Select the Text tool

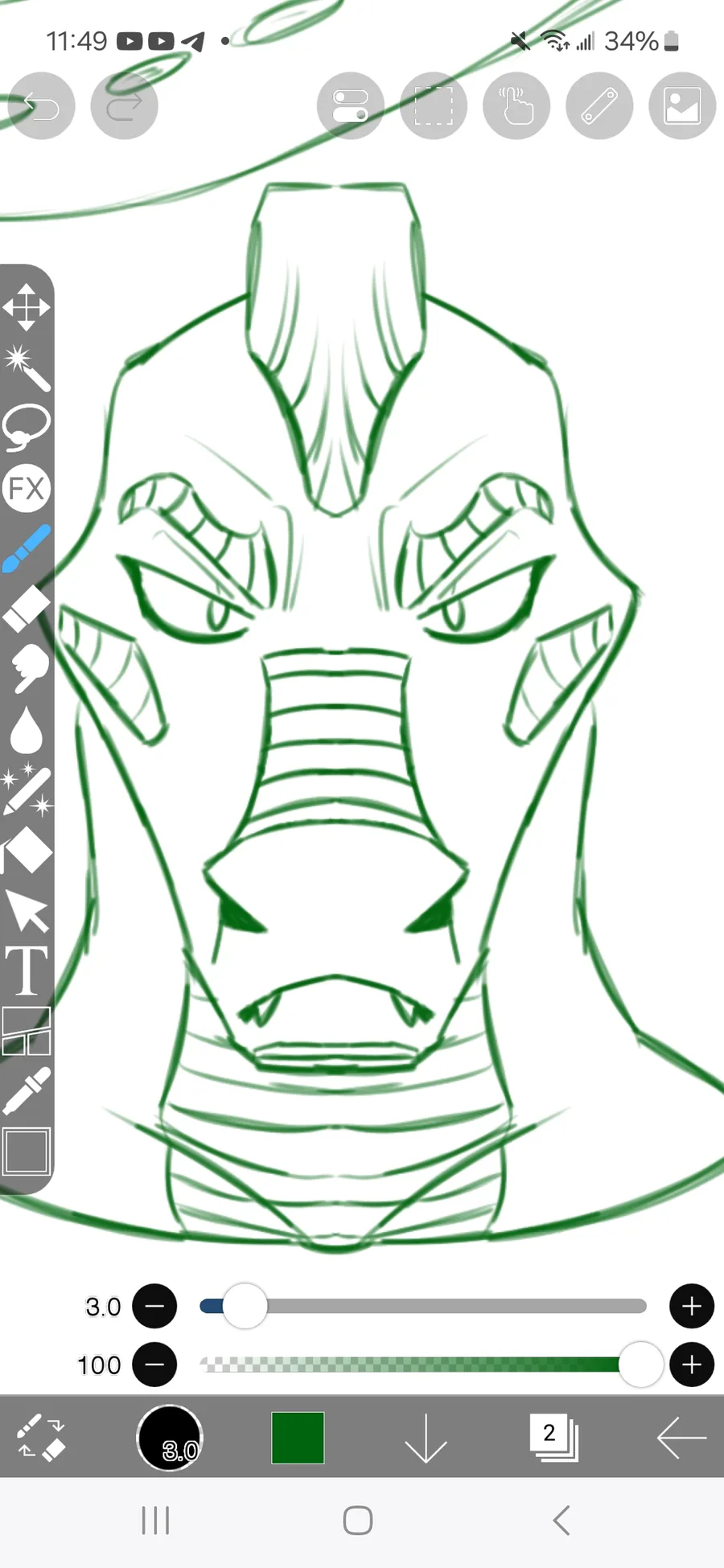pos(26,971)
